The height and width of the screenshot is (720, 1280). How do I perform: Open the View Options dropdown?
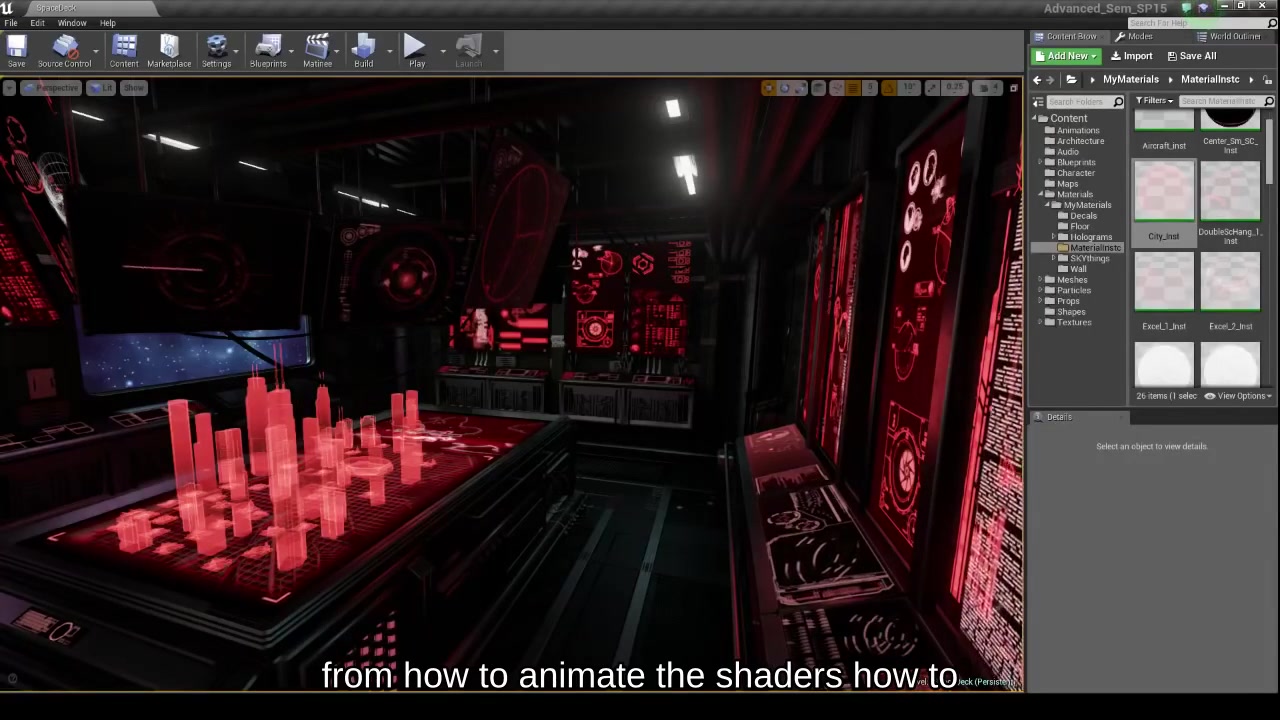pyautogui.click(x=1238, y=396)
